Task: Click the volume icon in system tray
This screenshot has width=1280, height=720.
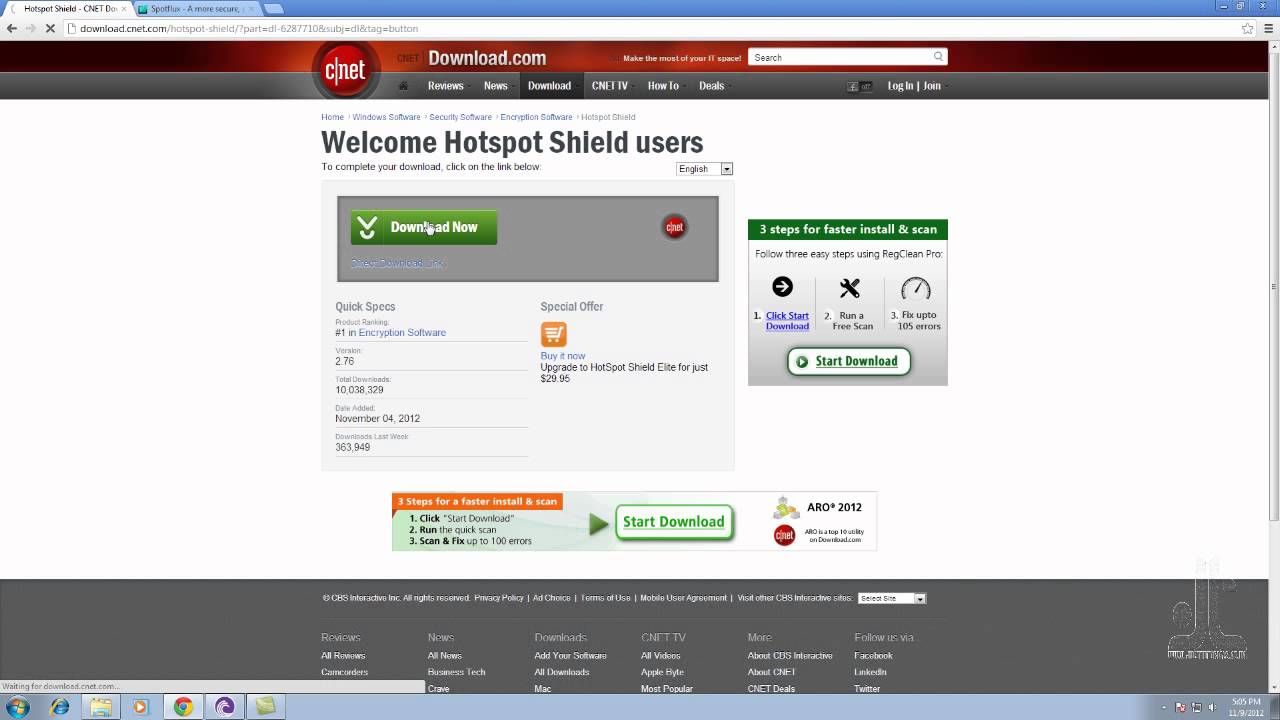Action: pos(1213,708)
